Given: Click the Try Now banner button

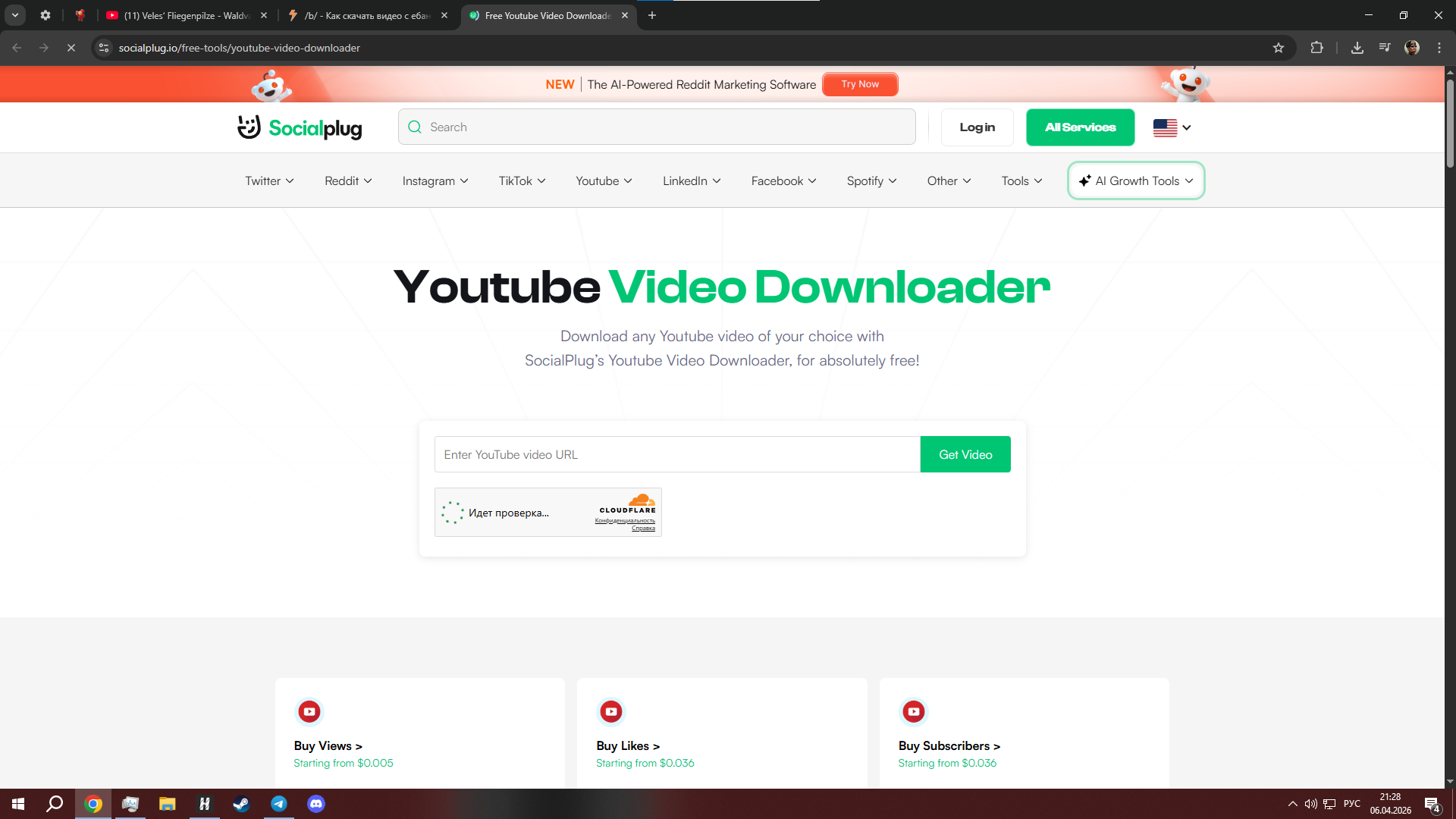Looking at the screenshot, I should [x=860, y=84].
